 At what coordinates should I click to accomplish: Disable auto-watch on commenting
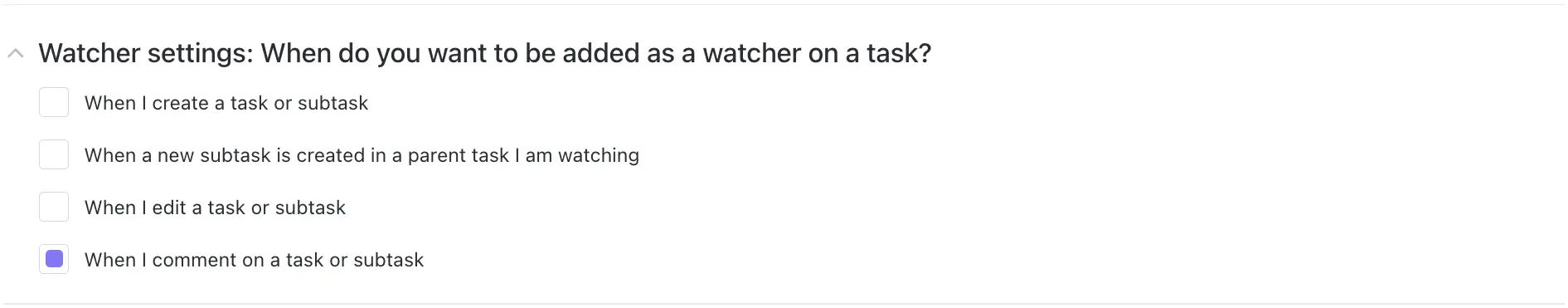coord(54,260)
